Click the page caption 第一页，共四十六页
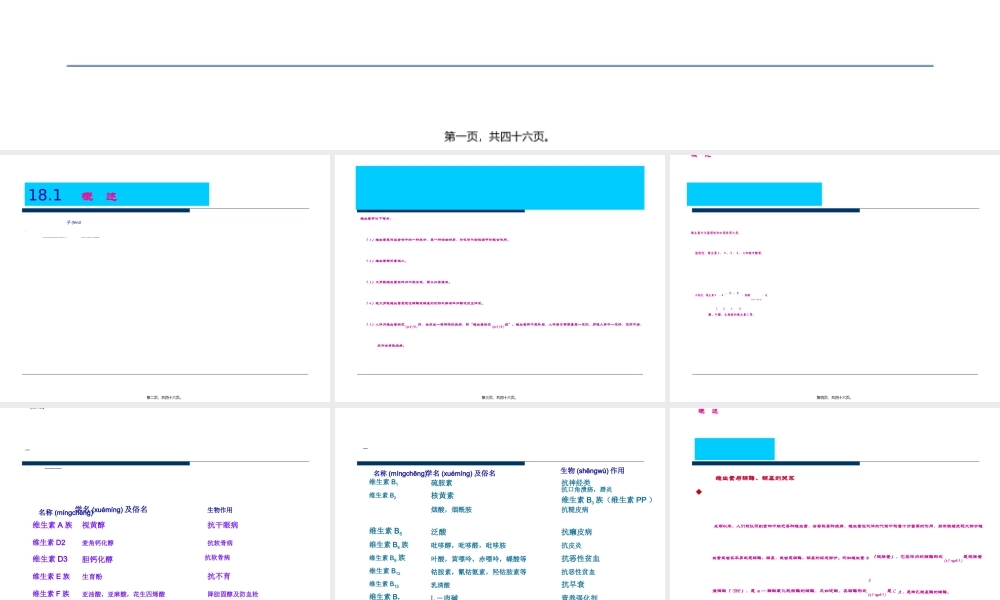This screenshot has width=1000, height=600. pyautogui.click(x=497, y=137)
